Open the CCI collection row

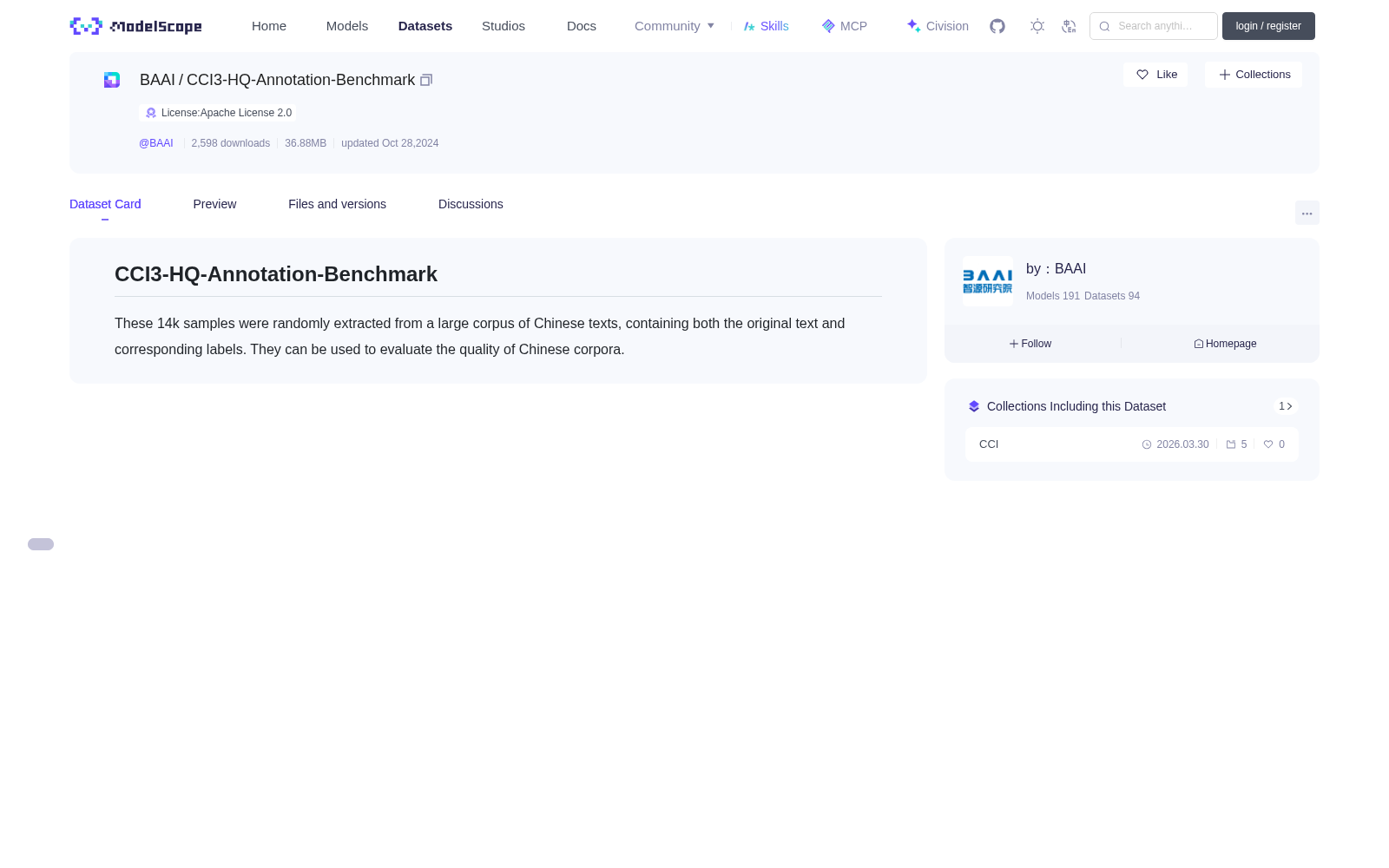coord(1132,444)
